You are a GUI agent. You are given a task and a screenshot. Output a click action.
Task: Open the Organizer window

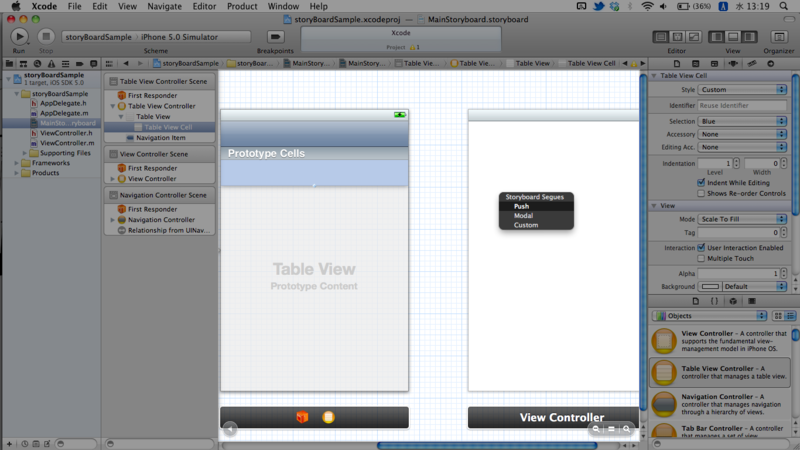779,37
